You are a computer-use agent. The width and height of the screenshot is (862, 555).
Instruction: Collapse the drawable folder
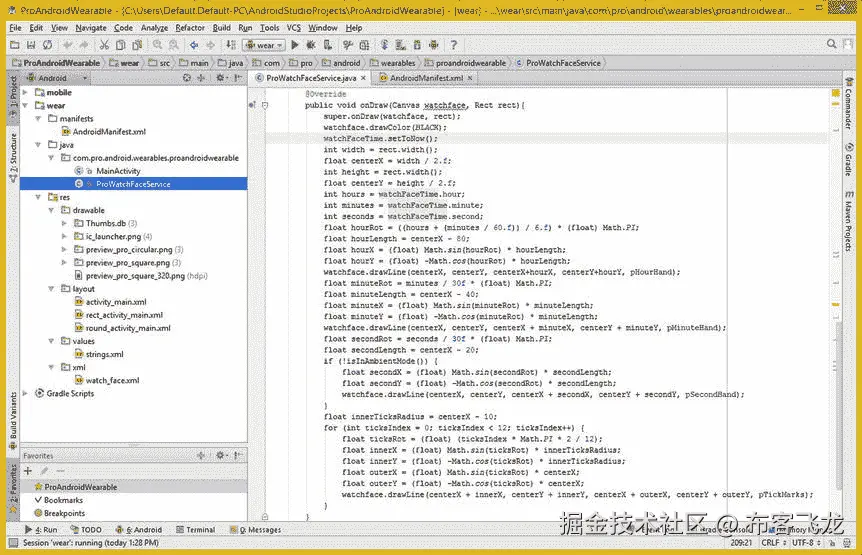click(x=51, y=210)
